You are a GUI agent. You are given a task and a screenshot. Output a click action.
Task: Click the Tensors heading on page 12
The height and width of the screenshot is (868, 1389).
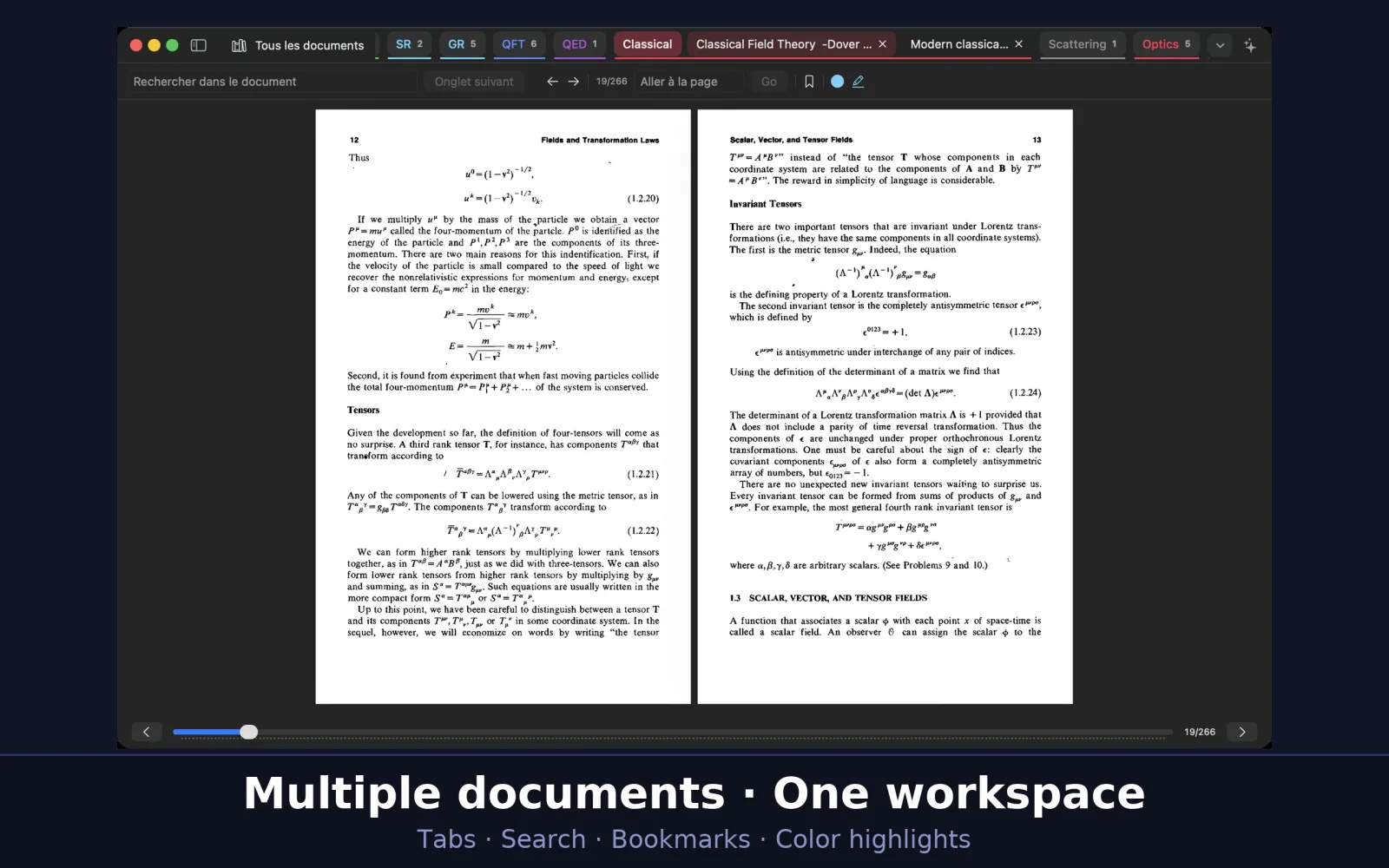coord(364,410)
